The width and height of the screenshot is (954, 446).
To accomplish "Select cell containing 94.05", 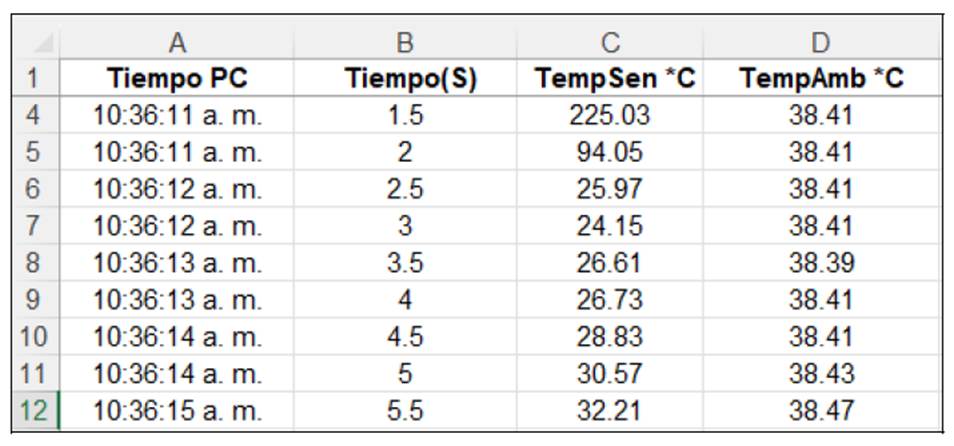I will [x=610, y=152].
